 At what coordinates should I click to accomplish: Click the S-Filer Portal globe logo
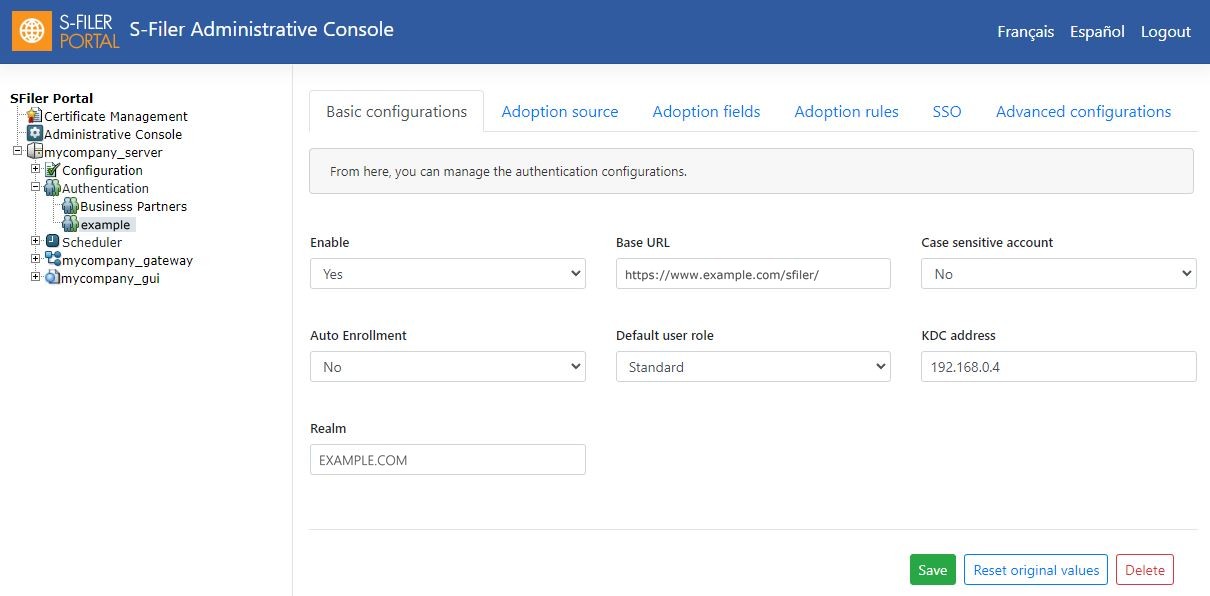point(32,31)
